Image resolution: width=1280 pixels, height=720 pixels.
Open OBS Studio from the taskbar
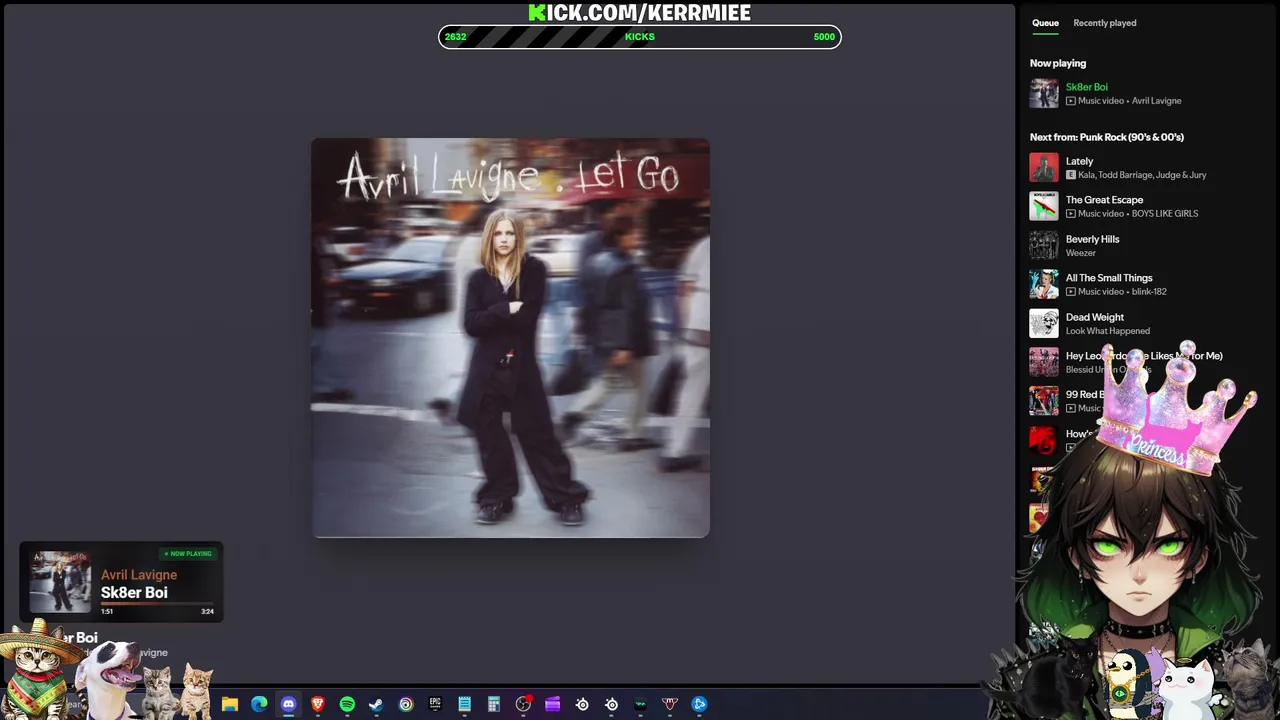523,704
